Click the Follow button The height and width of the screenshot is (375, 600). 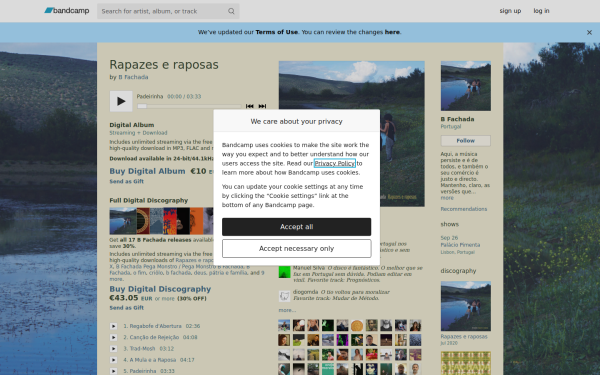point(466,141)
